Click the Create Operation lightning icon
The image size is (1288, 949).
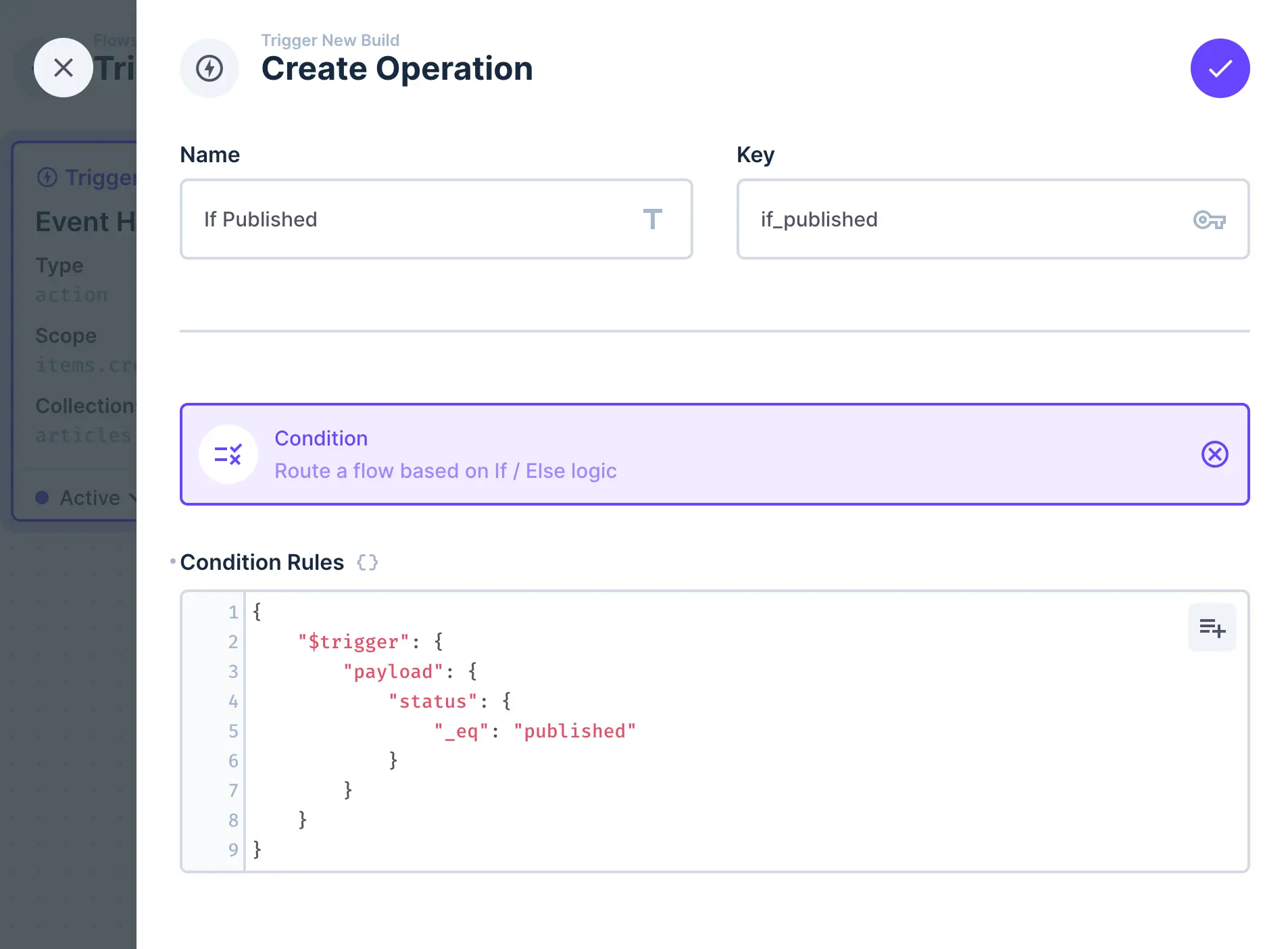coord(209,68)
